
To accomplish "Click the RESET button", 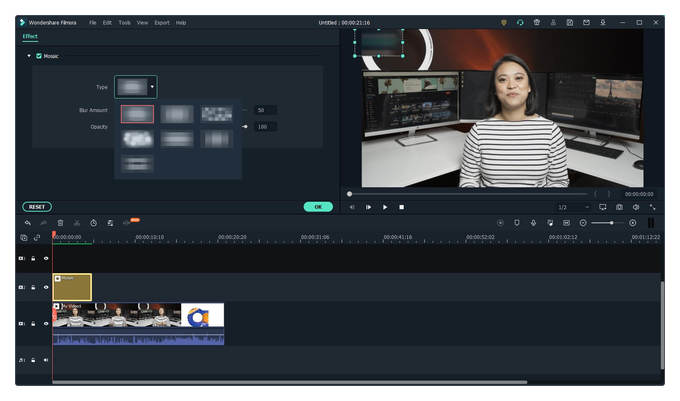I will (37, 207).
